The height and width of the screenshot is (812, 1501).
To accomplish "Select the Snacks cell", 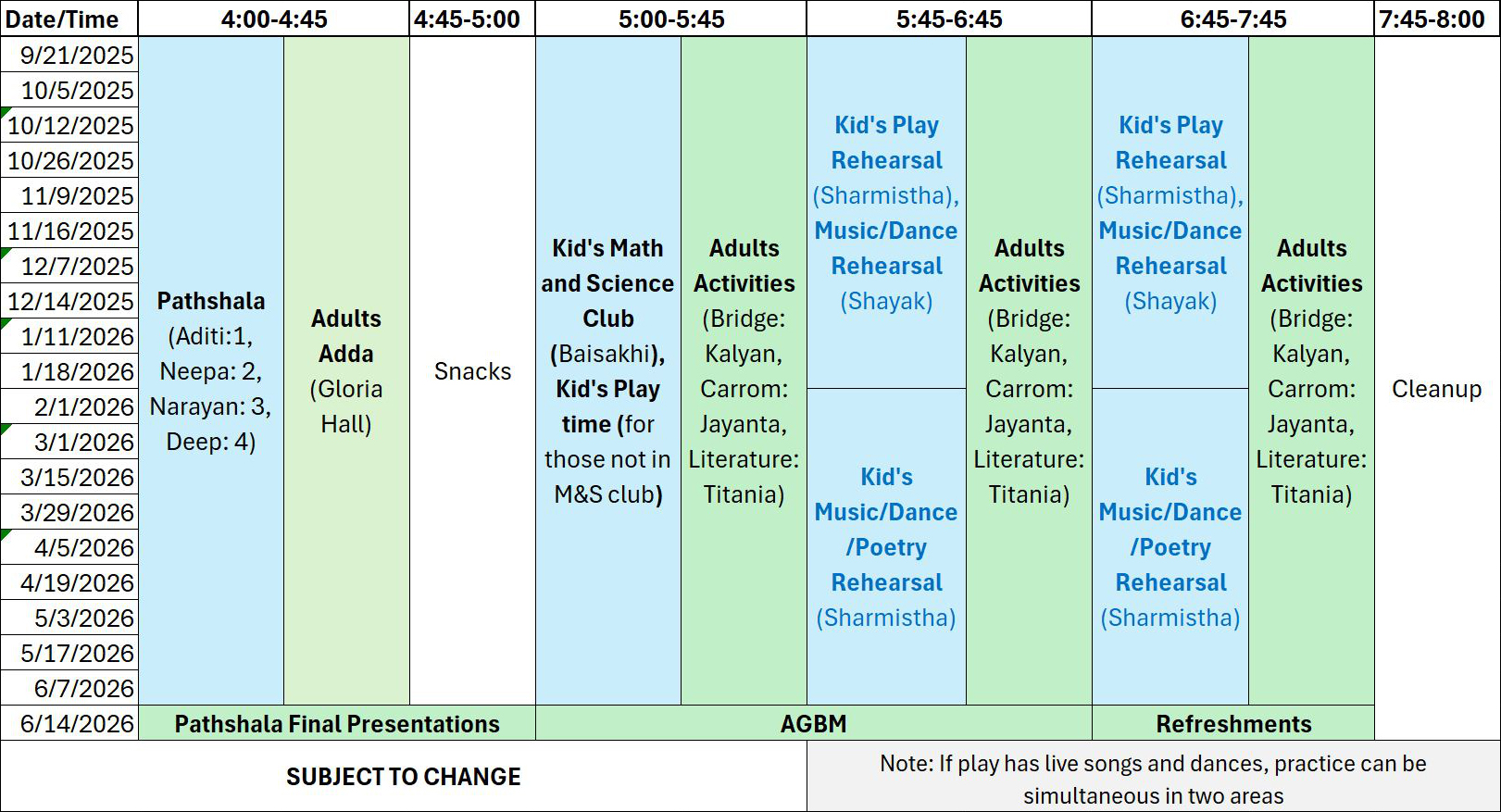I will pyautogui.click(x=472, y=371).
